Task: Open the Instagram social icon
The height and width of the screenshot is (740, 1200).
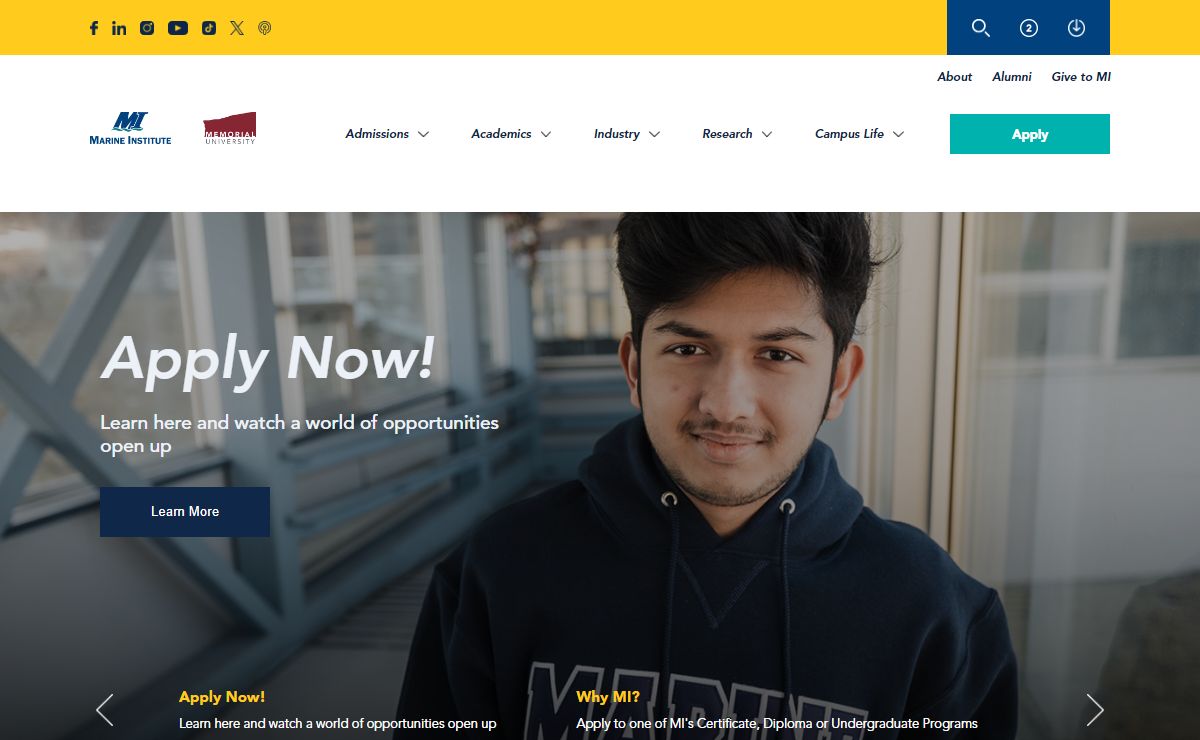Action: 147,28
